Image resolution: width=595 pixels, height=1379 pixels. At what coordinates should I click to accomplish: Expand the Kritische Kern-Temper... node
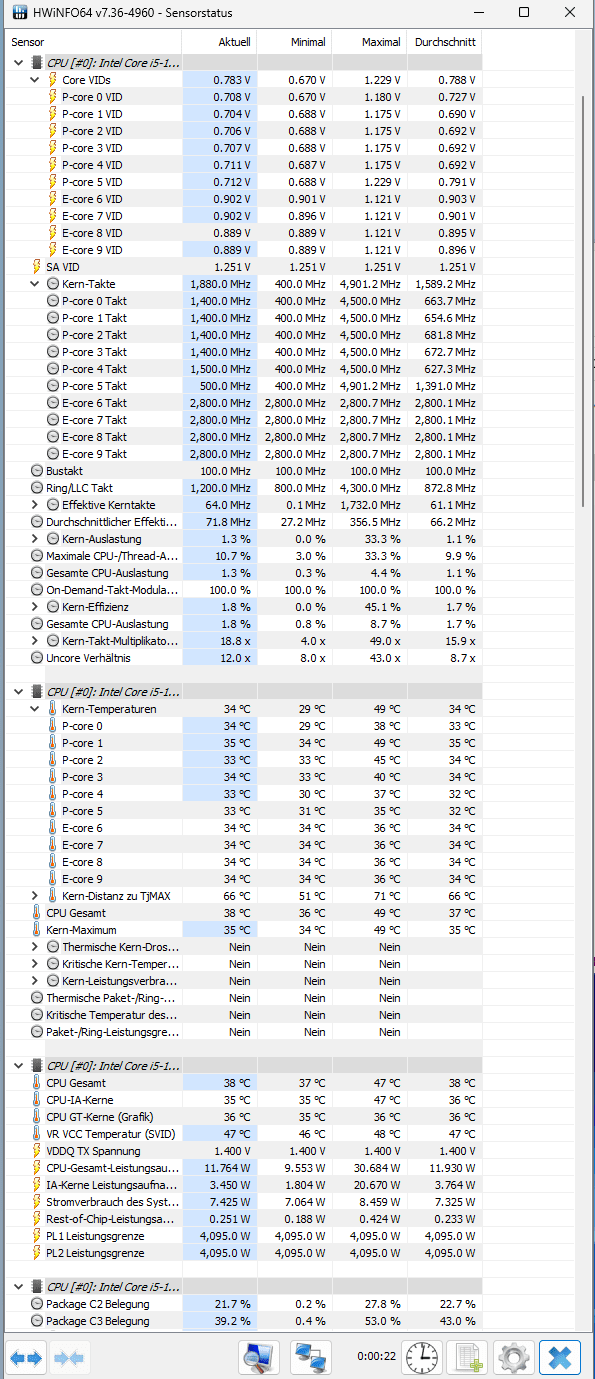tap(36, 964)
